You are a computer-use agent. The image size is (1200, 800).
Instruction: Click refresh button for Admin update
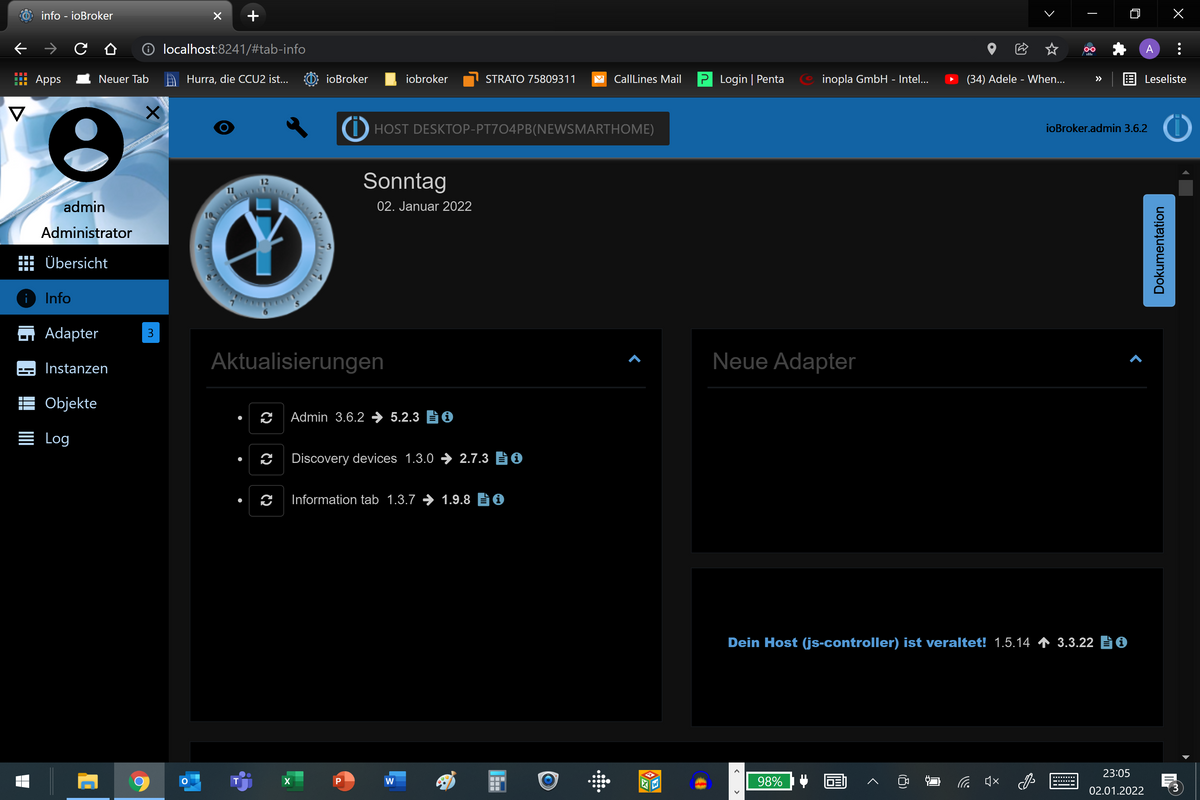coord(266,418)
